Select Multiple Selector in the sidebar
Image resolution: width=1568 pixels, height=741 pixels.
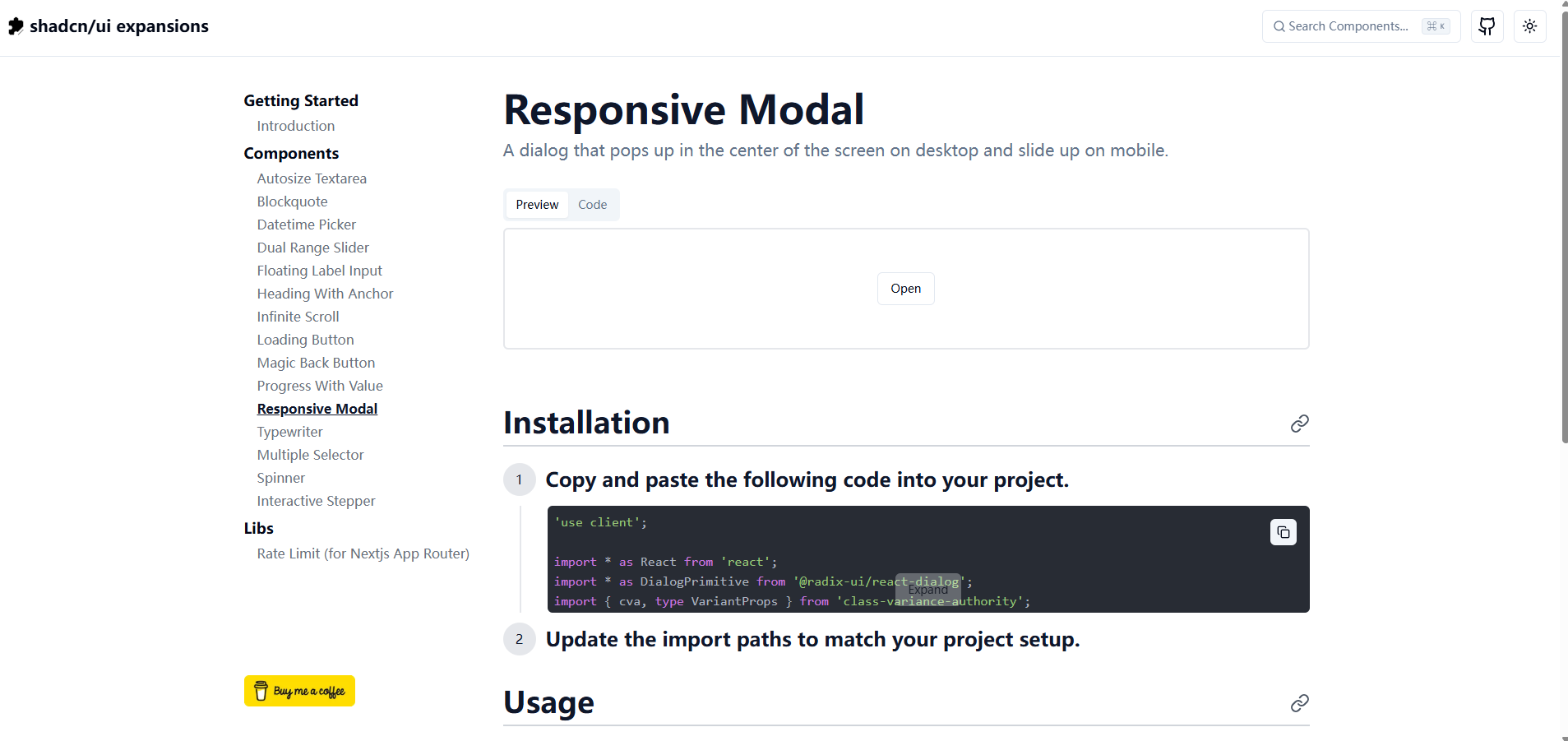coord(310,455)
